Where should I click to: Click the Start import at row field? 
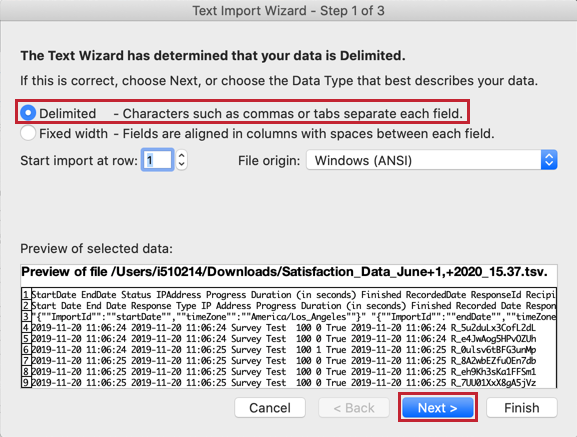(x=157, y=160)
